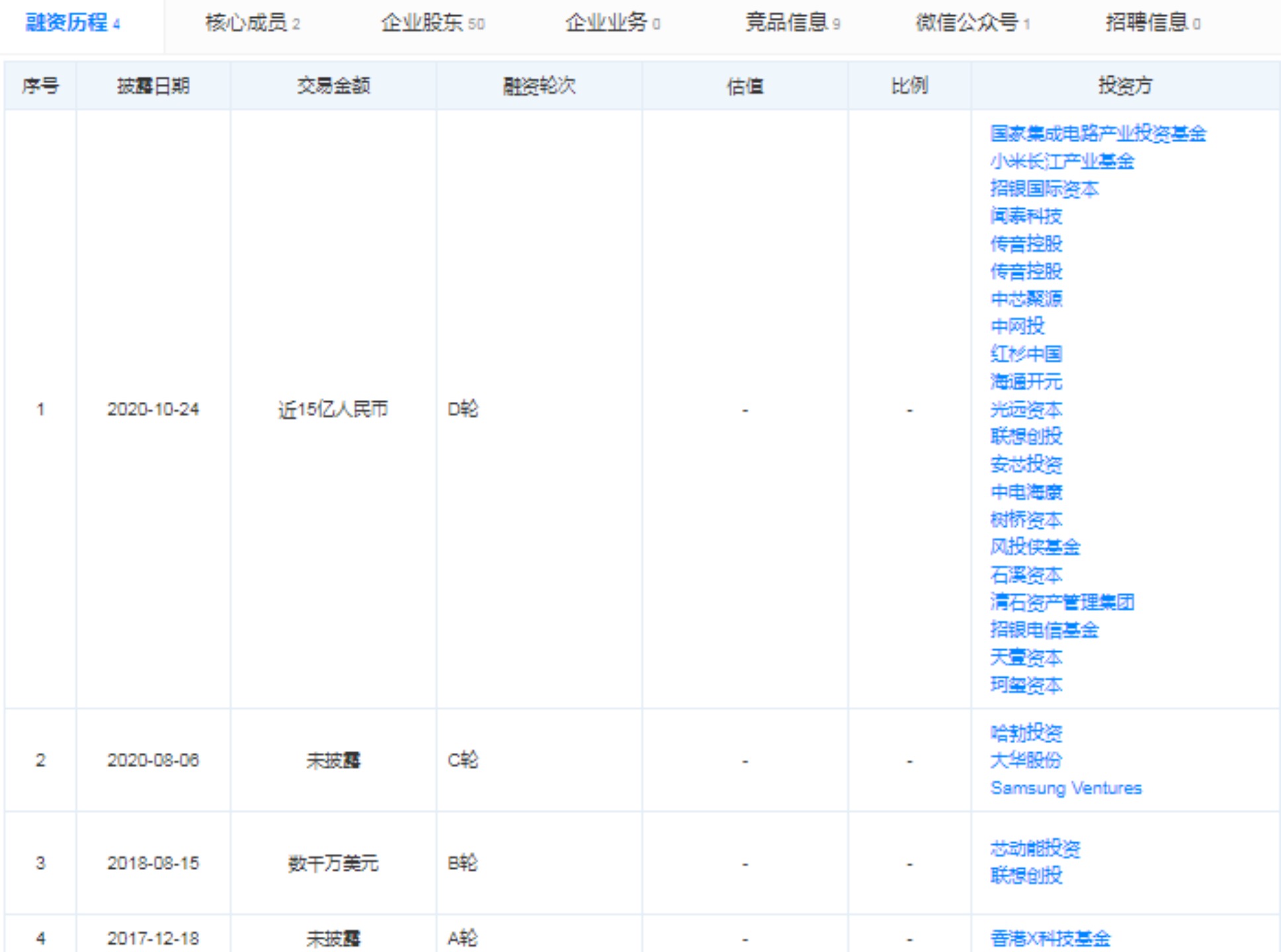Click the Samsung Ventures link
Viewport: 1281px width, 952px height.
(1065, 788)
